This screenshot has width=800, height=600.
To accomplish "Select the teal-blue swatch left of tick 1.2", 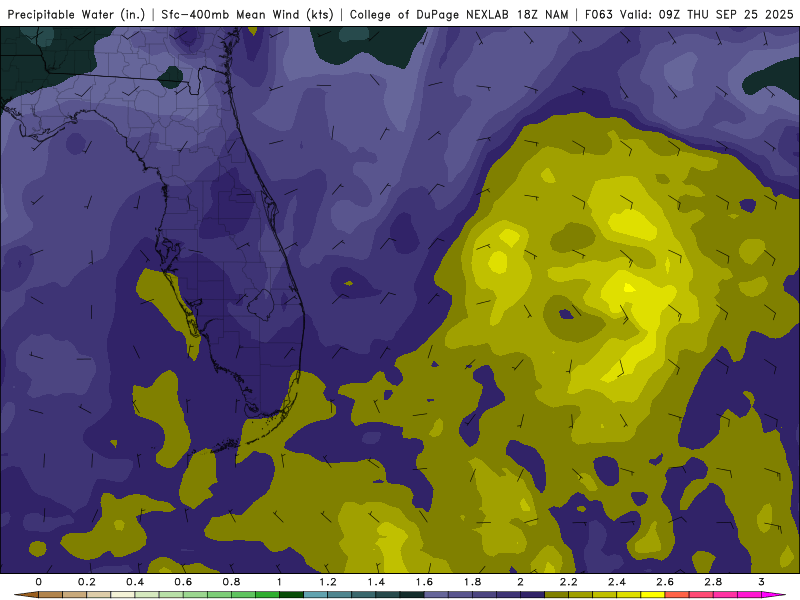I will (x=316, y=595).
